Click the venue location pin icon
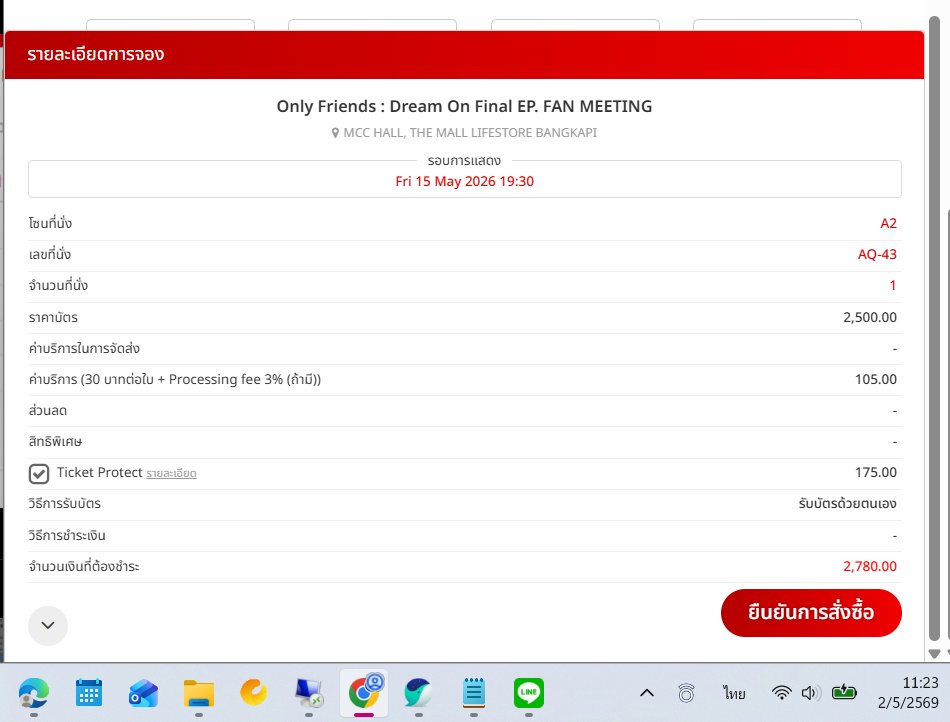Image resolution: width=950 pixels, height=722 pixels. coord(335,133)
